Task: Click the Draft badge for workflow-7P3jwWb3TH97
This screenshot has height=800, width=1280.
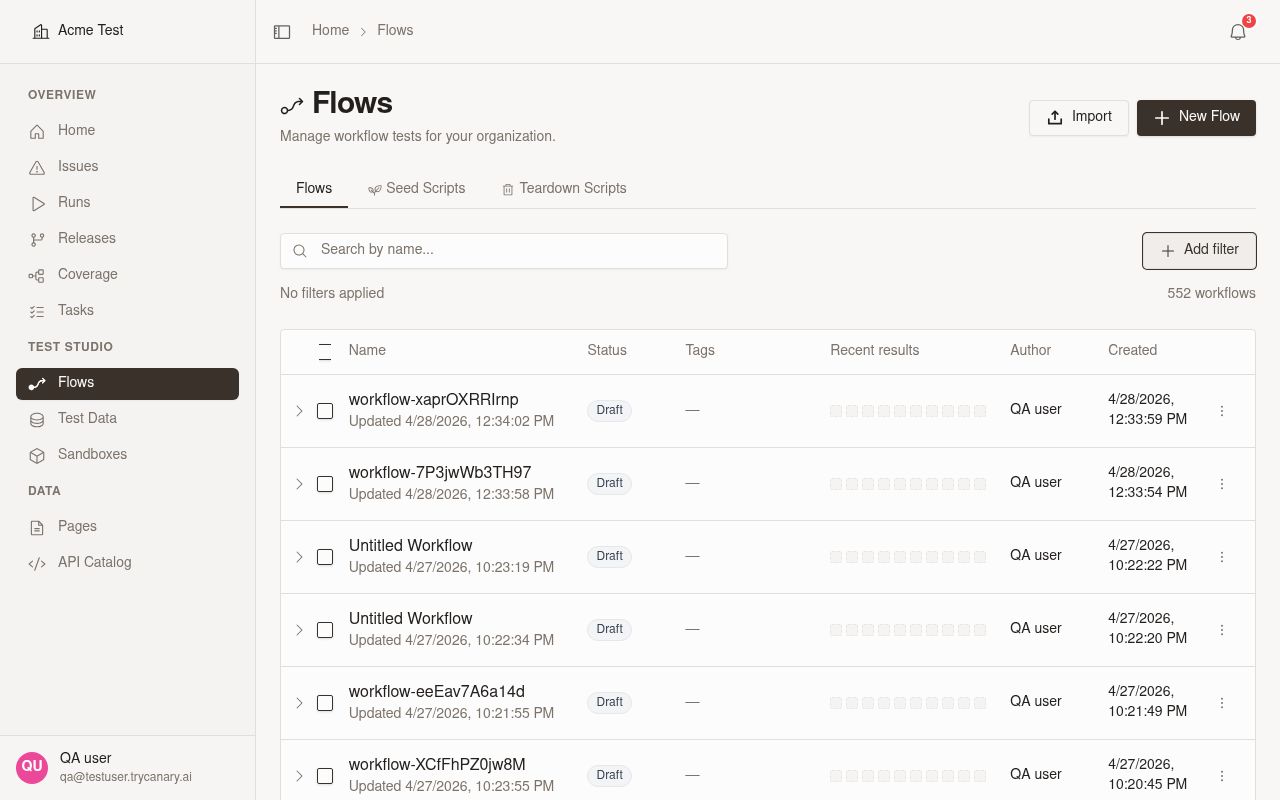Action: pos(609,483)
